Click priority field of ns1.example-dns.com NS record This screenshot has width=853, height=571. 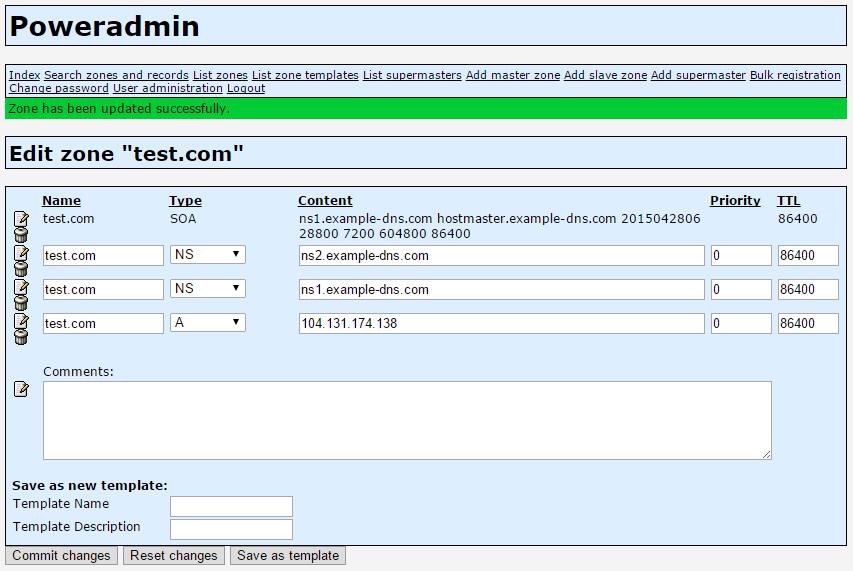pos(741,289)
